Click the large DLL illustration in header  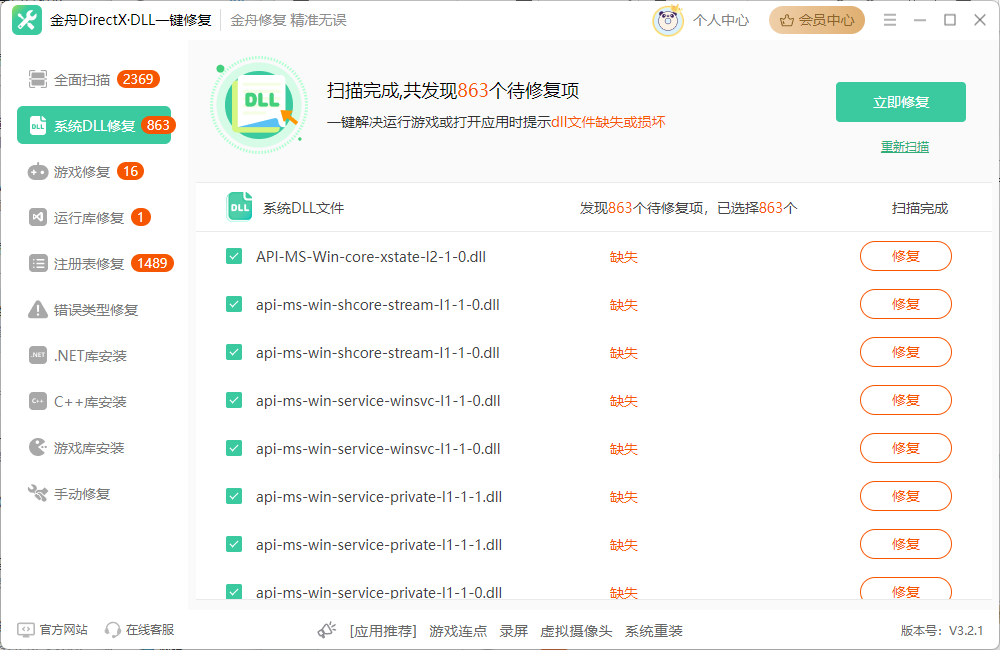259,105
